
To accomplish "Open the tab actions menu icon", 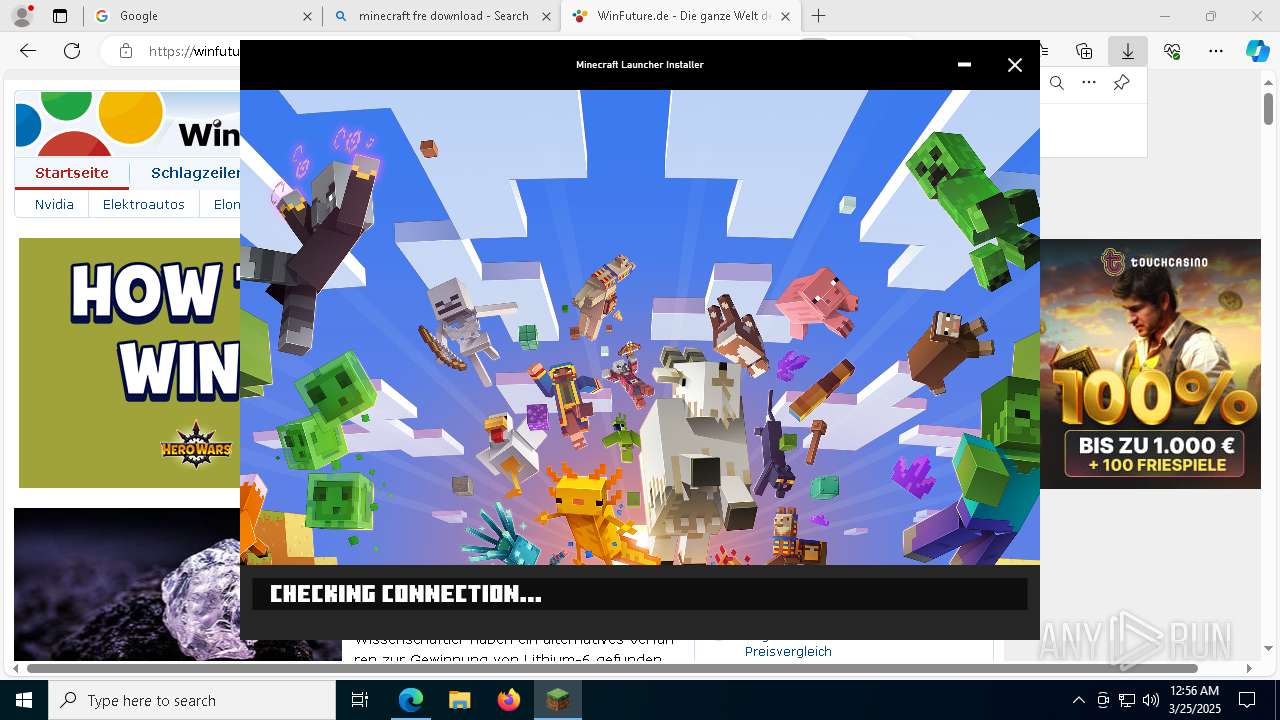I will pos(60,16).
